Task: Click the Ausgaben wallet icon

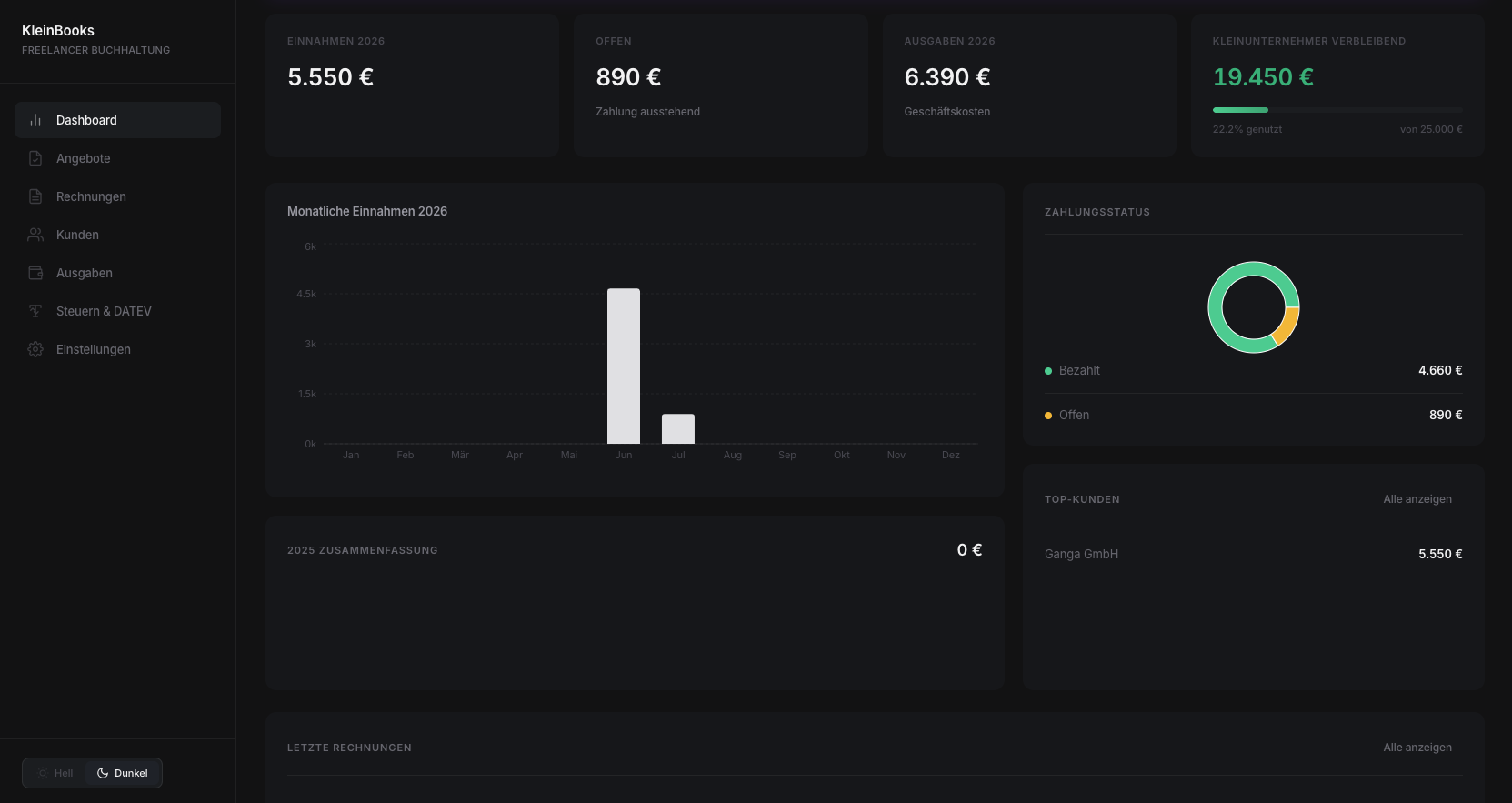Action: click(x=35, y=273)
